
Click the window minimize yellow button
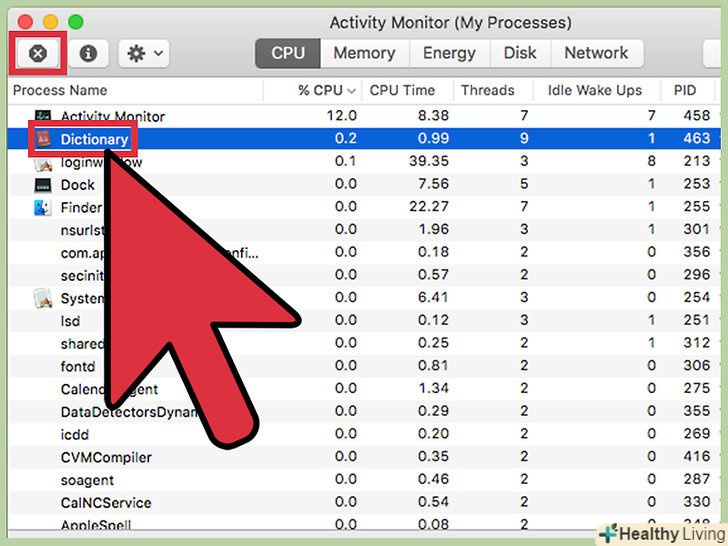50,21
